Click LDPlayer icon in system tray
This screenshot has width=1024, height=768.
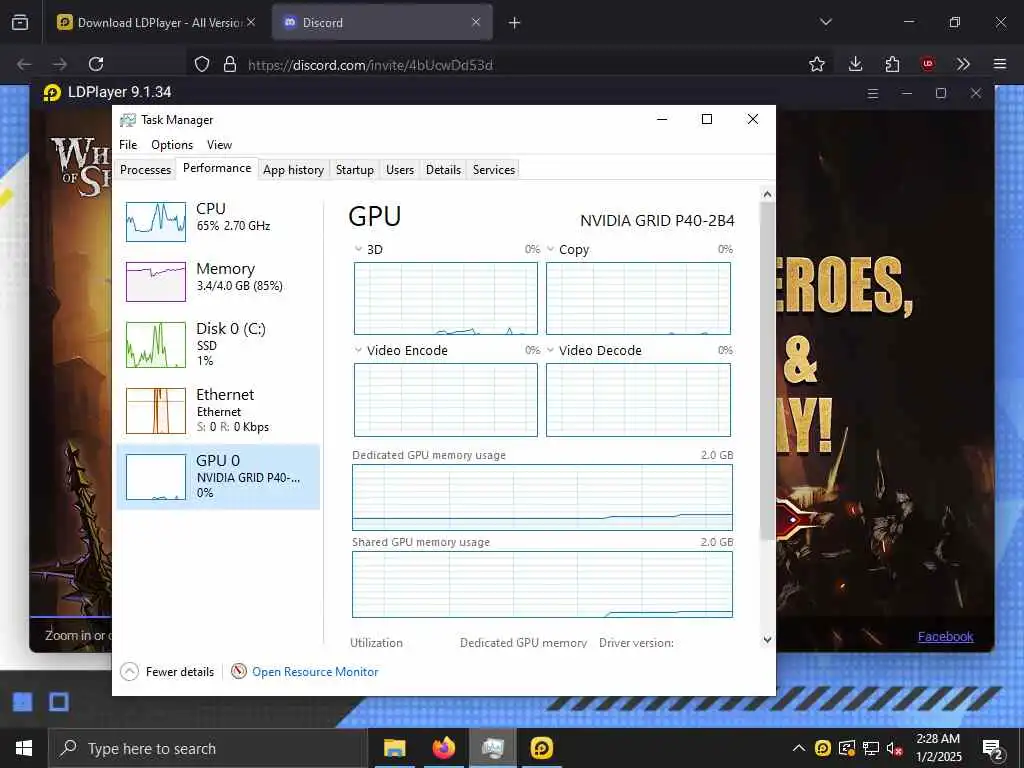tap(823, 748)
